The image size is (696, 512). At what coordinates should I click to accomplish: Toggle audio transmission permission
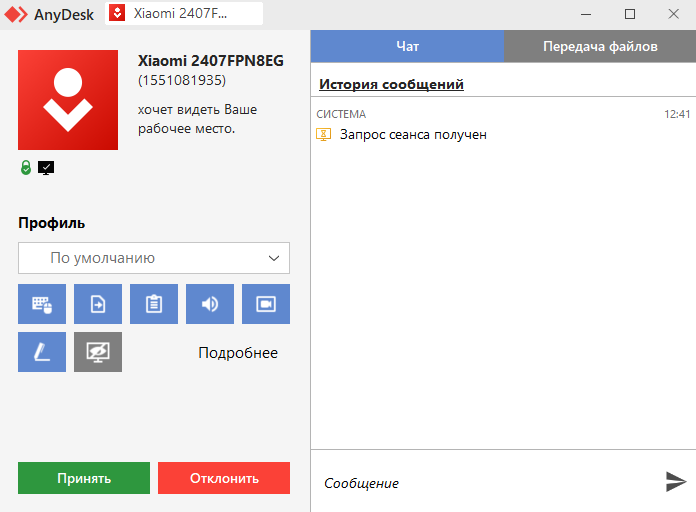coord(210,304)
